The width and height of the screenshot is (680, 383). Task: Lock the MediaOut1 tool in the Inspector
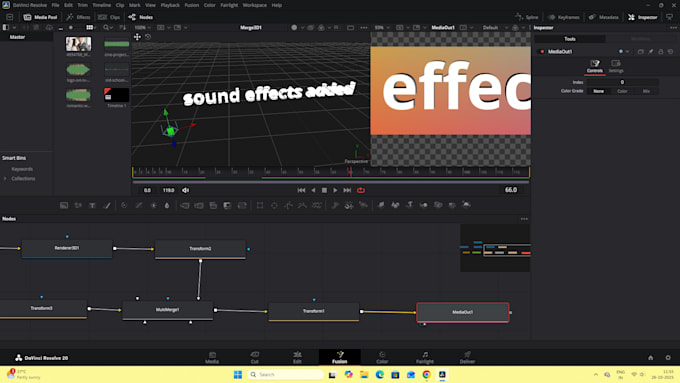[x=660, y=52]
